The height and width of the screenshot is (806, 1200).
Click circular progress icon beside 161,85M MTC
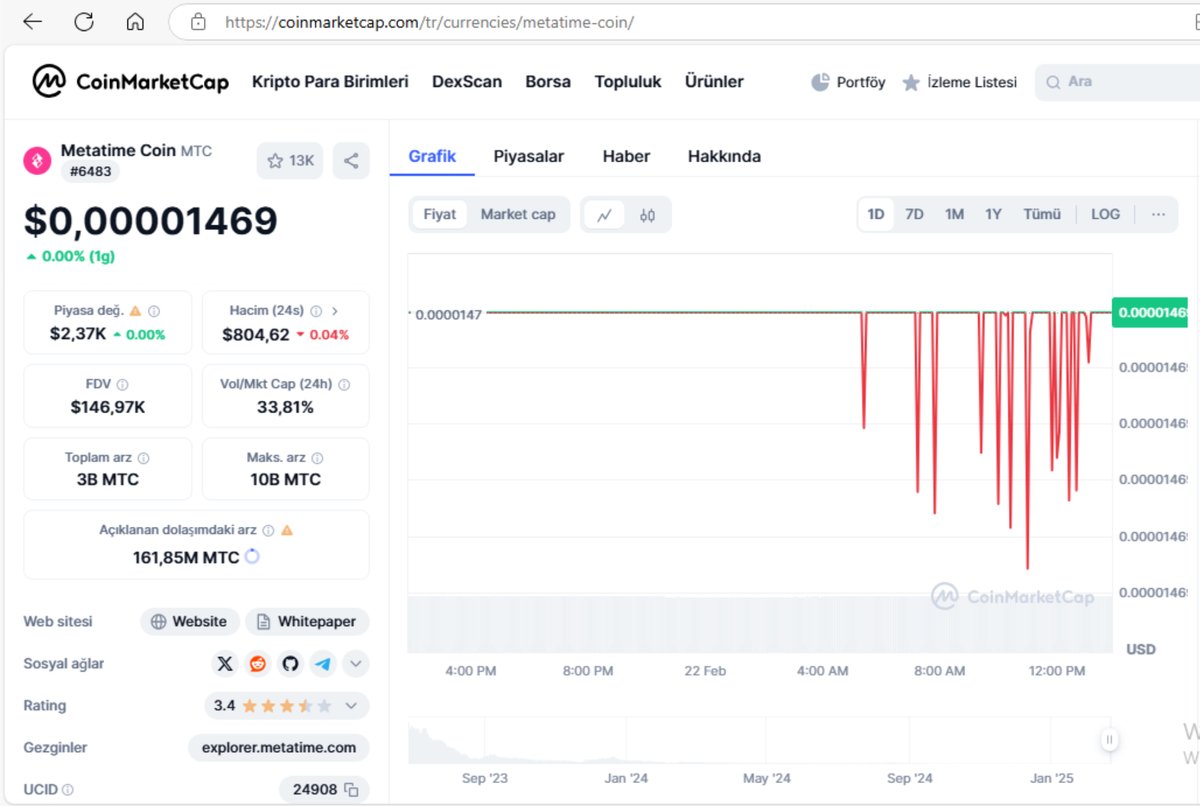click(x=252, y=556)
